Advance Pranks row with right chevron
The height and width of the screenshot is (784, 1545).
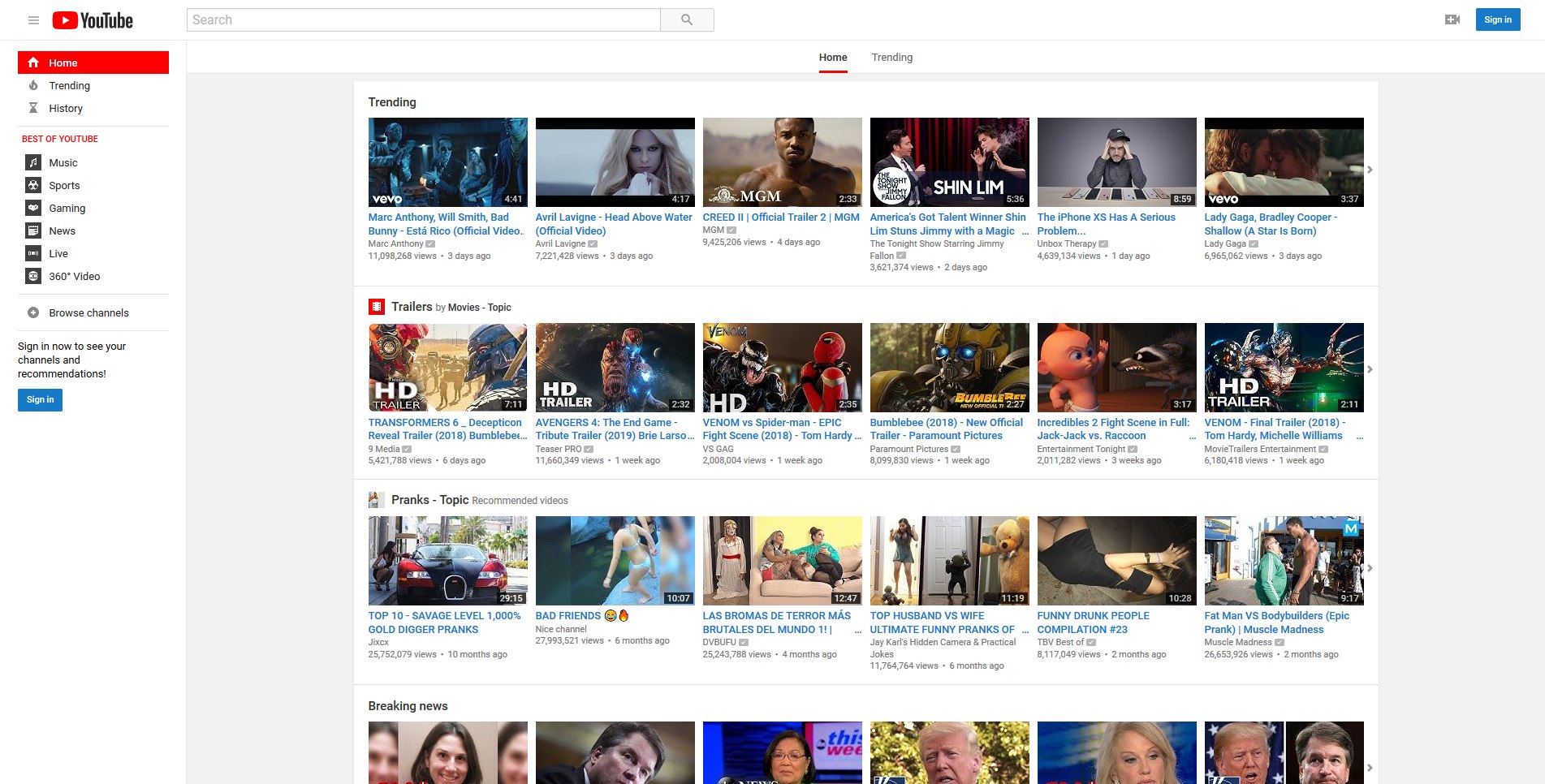tap(1370, 568)
